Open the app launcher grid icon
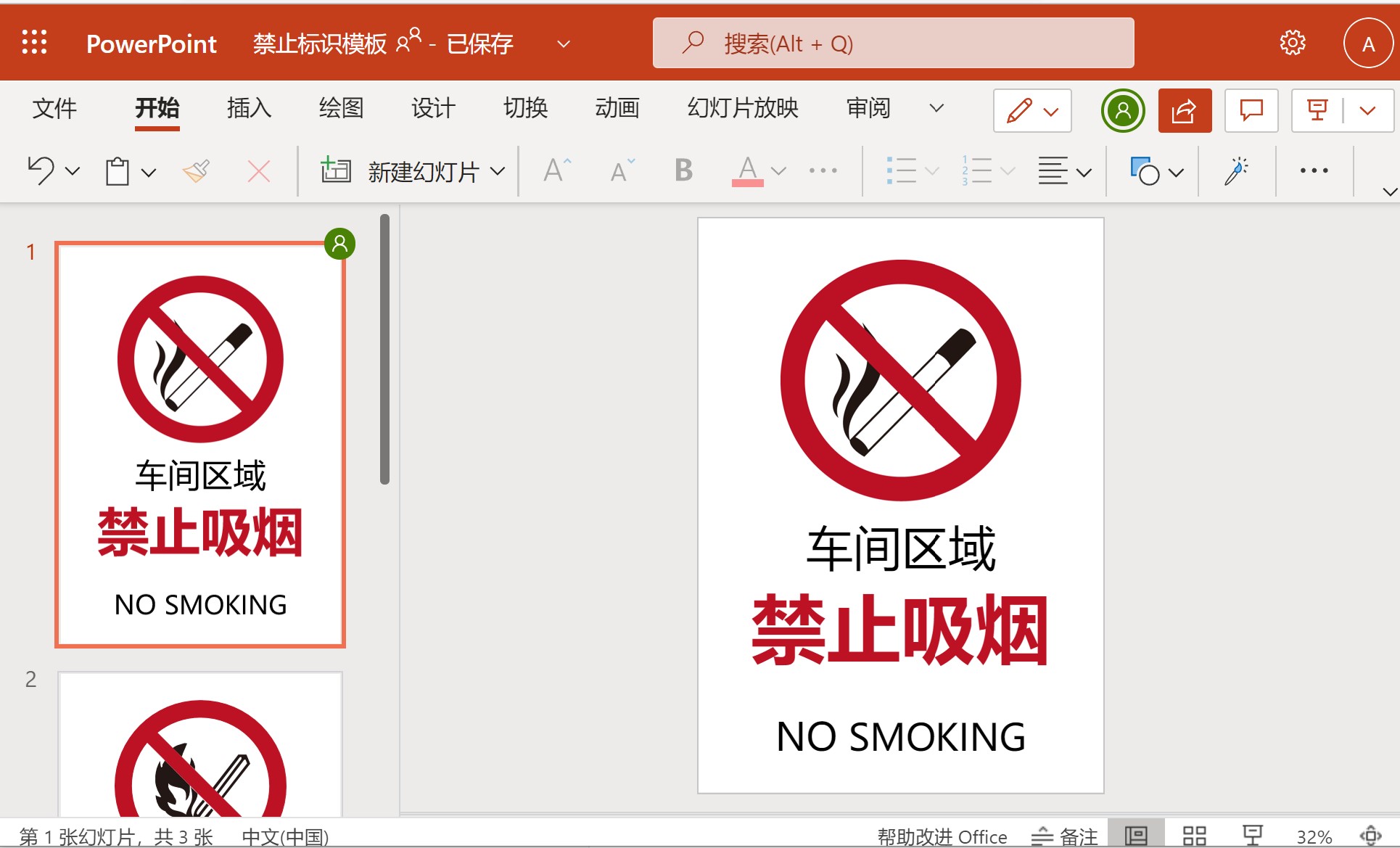 tap(34, 43)
